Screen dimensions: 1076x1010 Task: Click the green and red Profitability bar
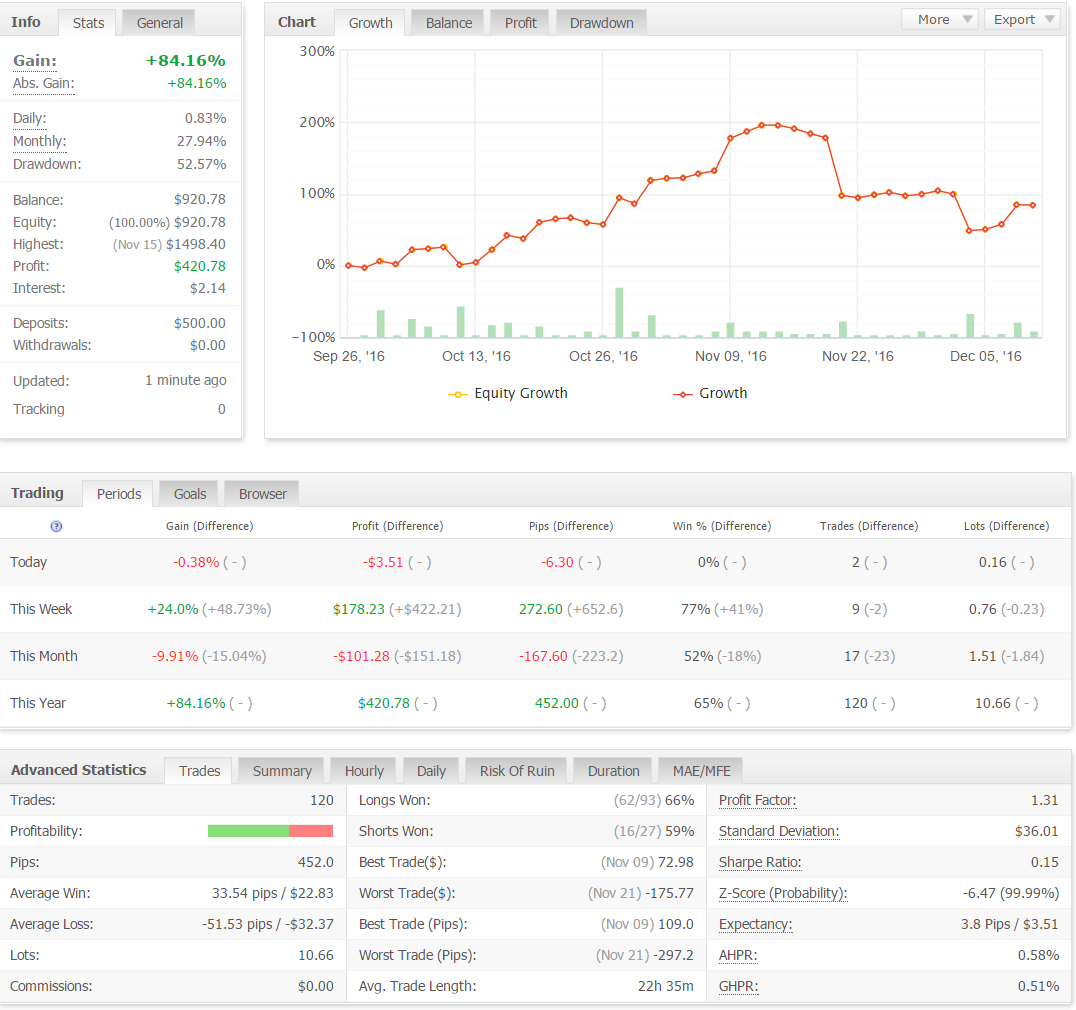tap(270, 831)
